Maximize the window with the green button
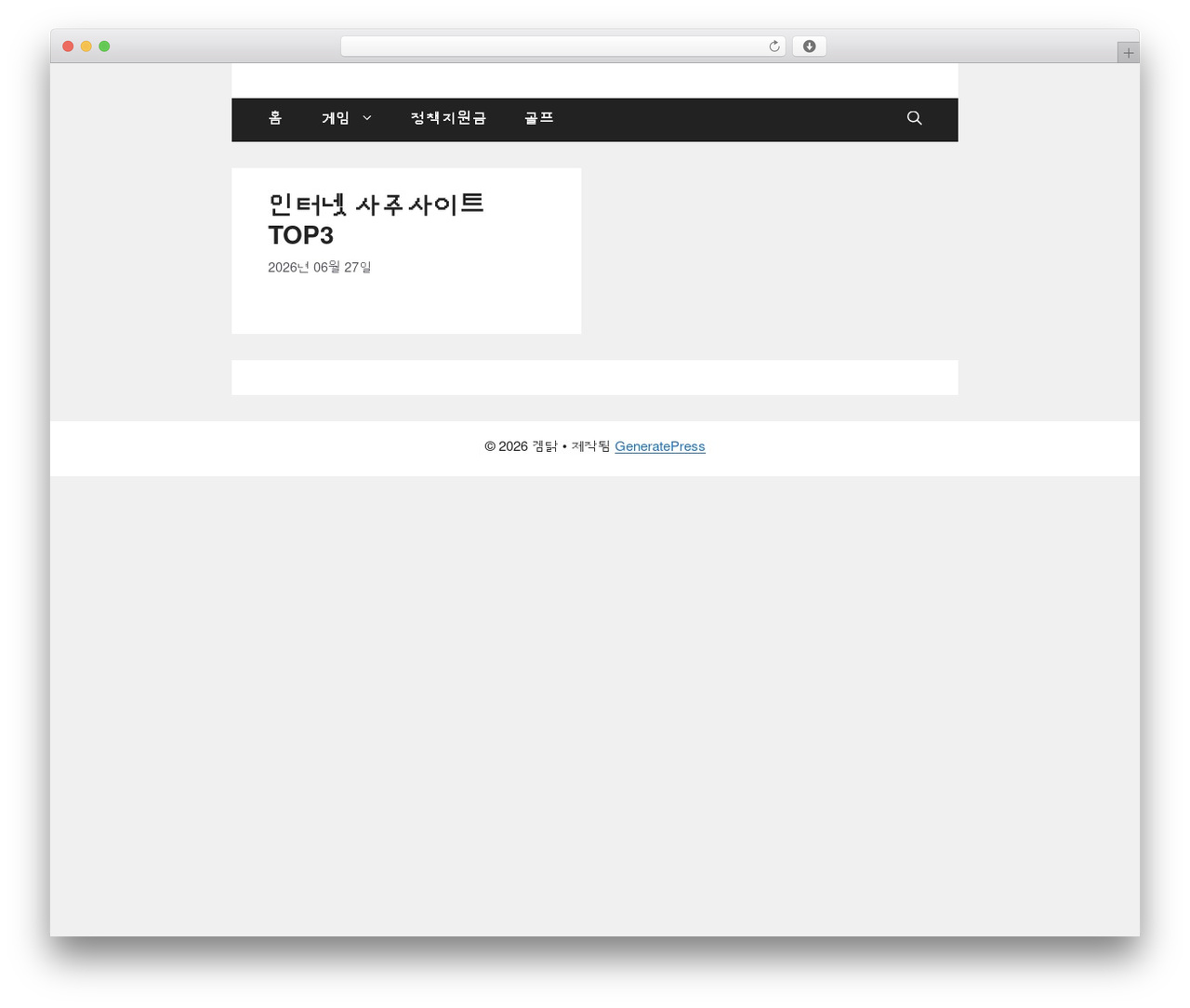Viewport: 1190px width, 1008px height. point(104,46)
